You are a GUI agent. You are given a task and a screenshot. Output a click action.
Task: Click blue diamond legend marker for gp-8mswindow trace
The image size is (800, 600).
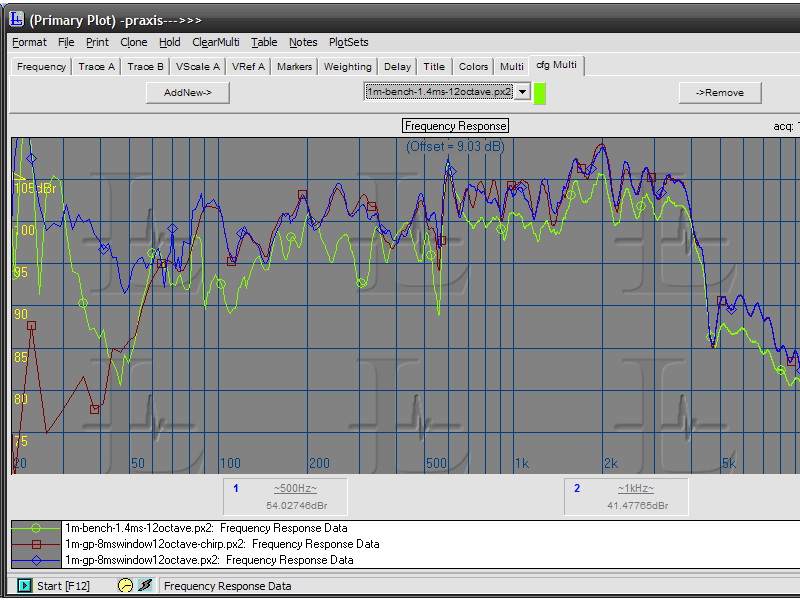37,560
